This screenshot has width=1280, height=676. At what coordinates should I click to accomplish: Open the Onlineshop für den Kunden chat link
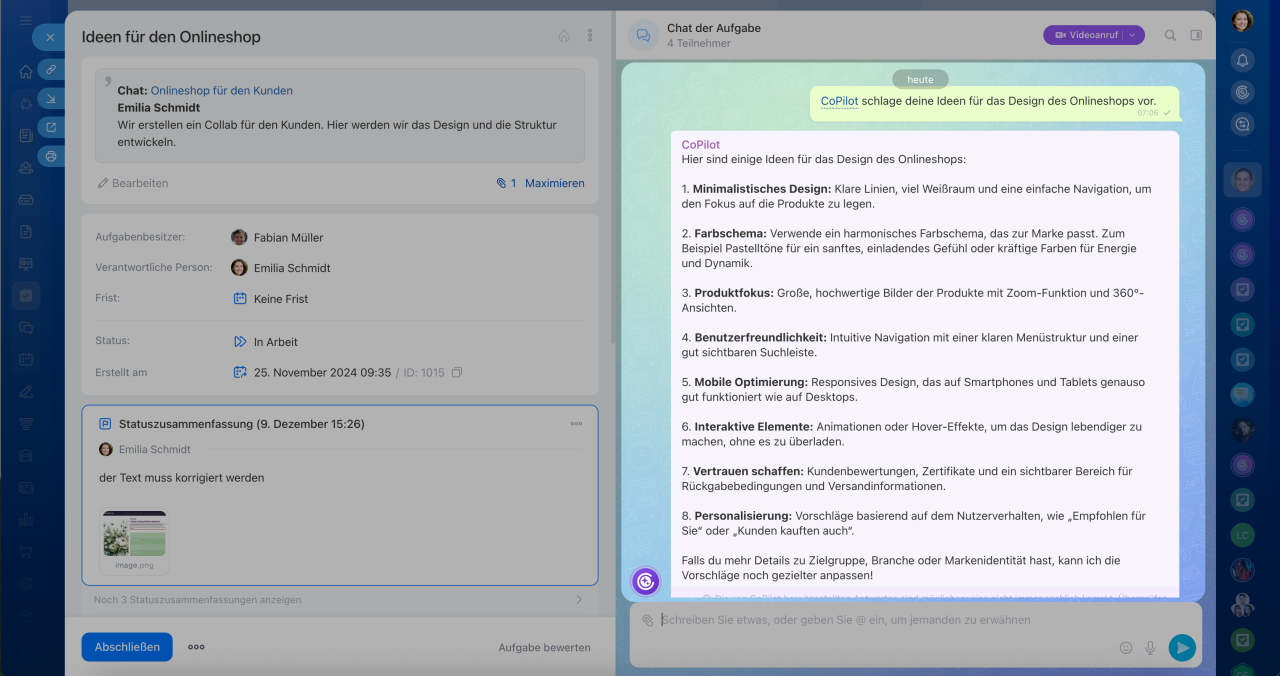tap(221, 90)
